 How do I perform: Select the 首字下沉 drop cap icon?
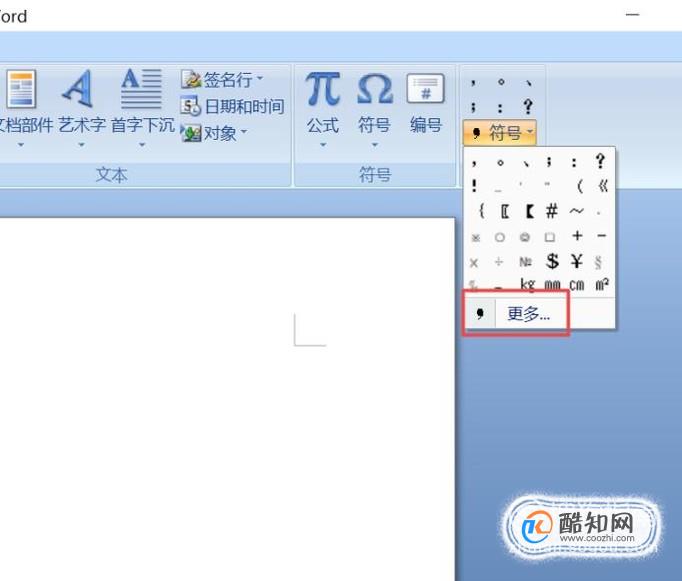tap(142, 88)
